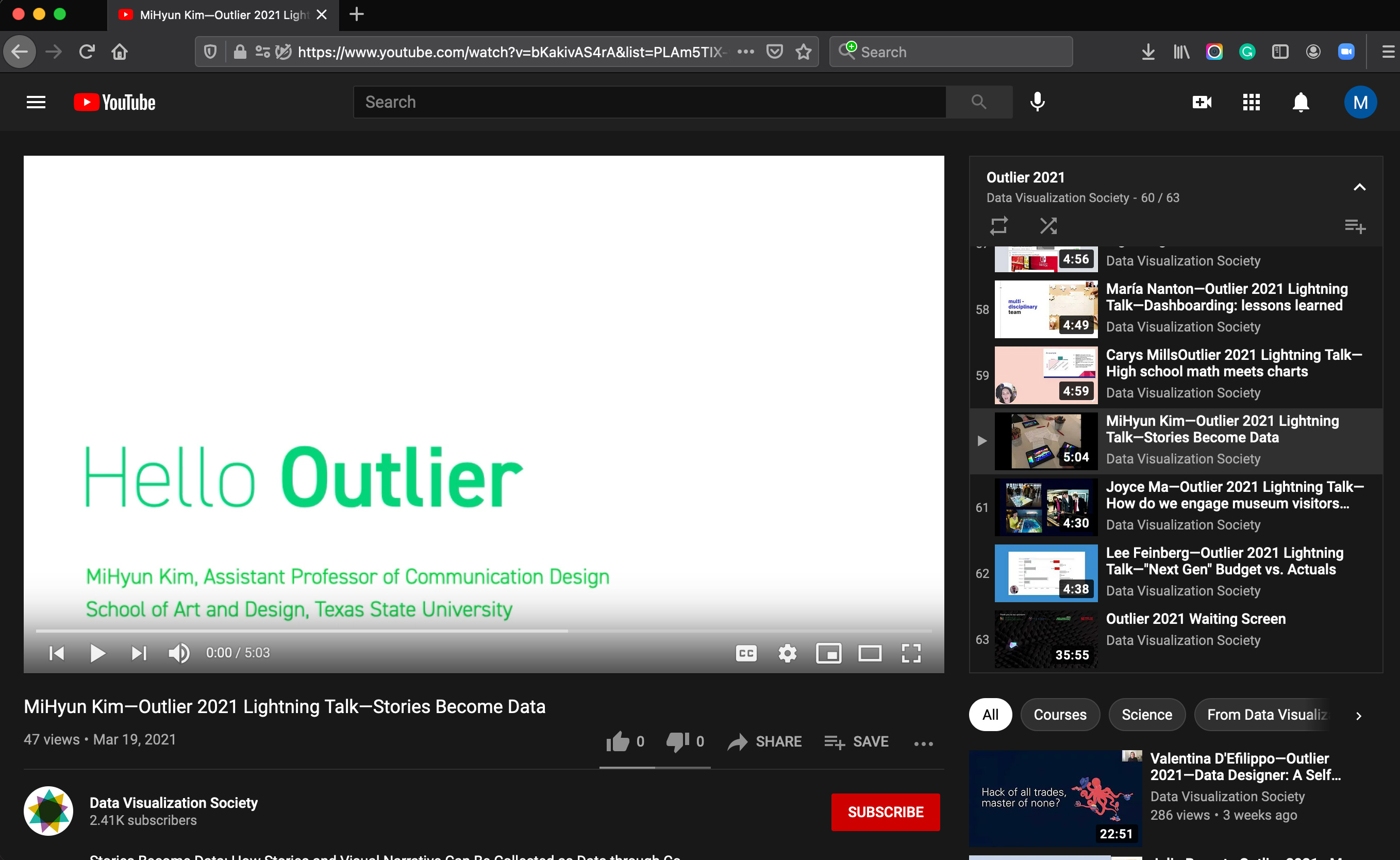Open the notifications bell

click(1301, 103)
